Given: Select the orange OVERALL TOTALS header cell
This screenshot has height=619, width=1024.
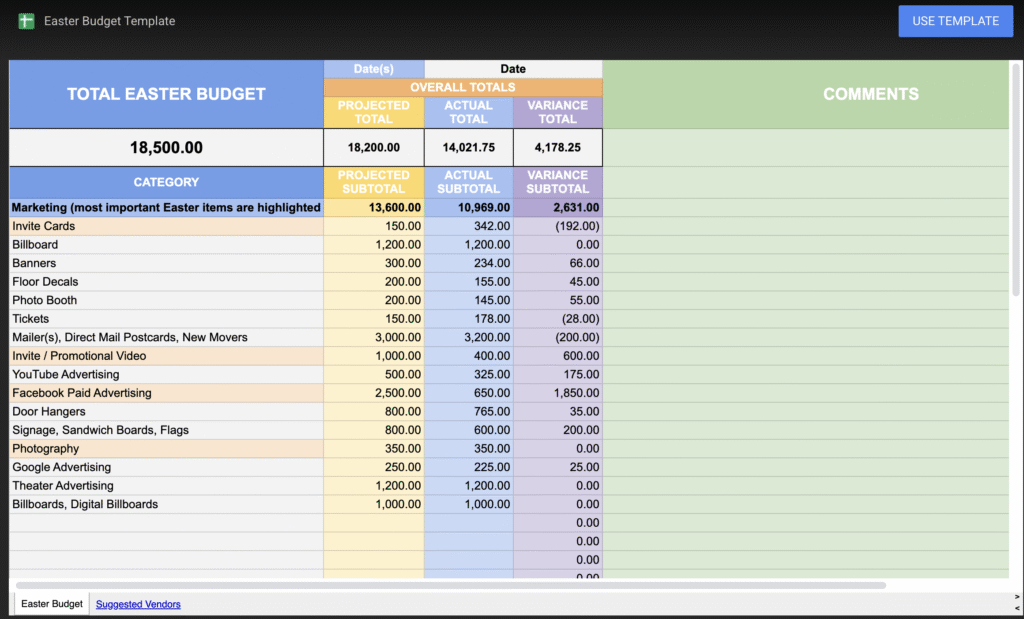Looking at the screenshot, I should pos(462,88).
